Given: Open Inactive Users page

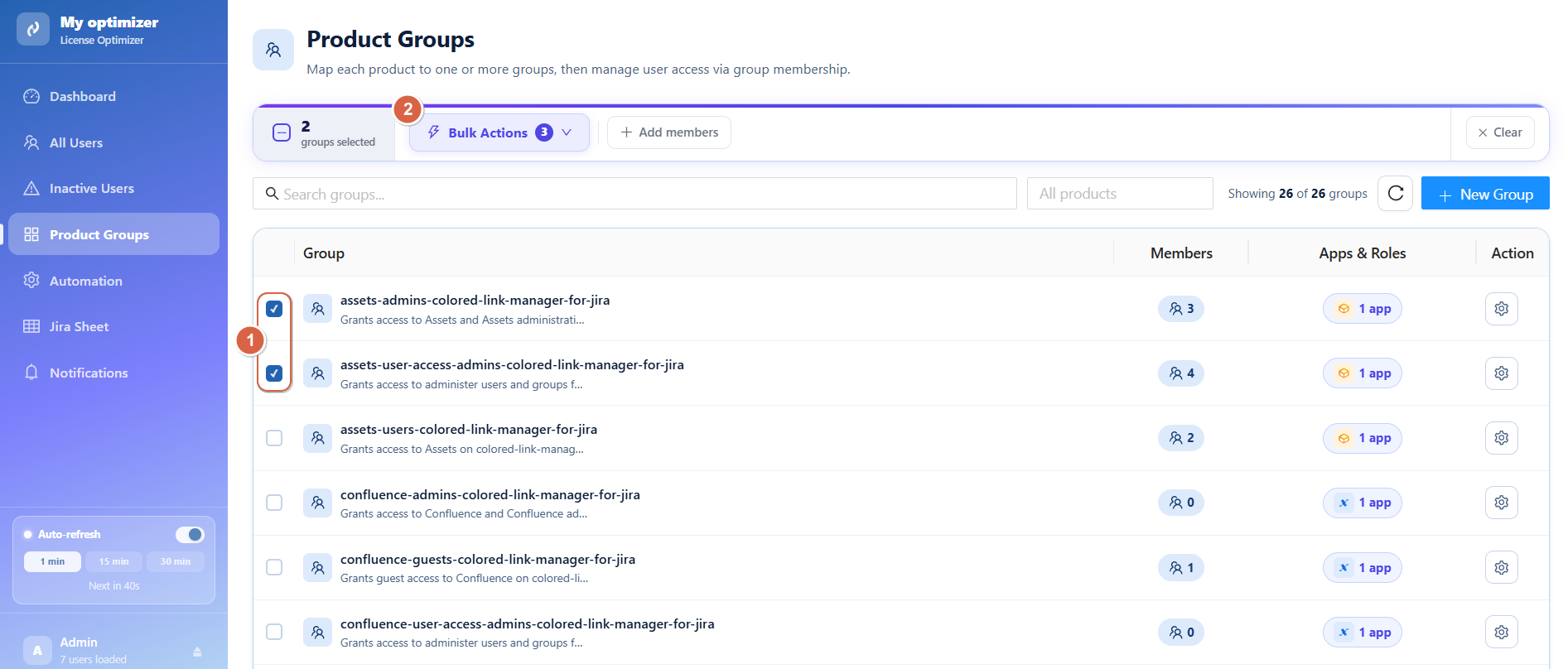Looking at the screenshot, I should tap(113, 188).
